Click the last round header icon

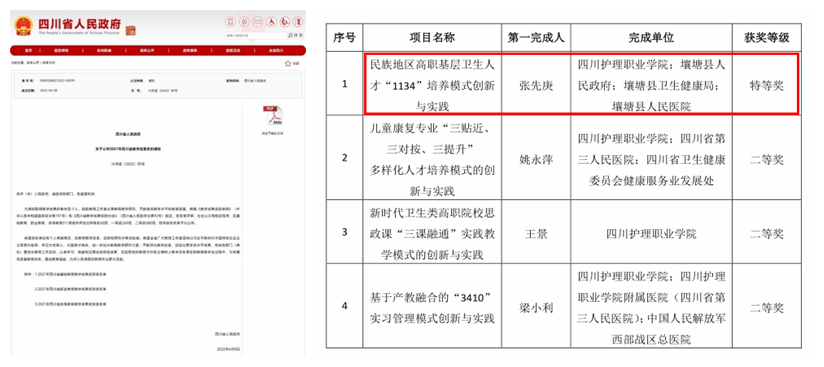tap(297, 22)
